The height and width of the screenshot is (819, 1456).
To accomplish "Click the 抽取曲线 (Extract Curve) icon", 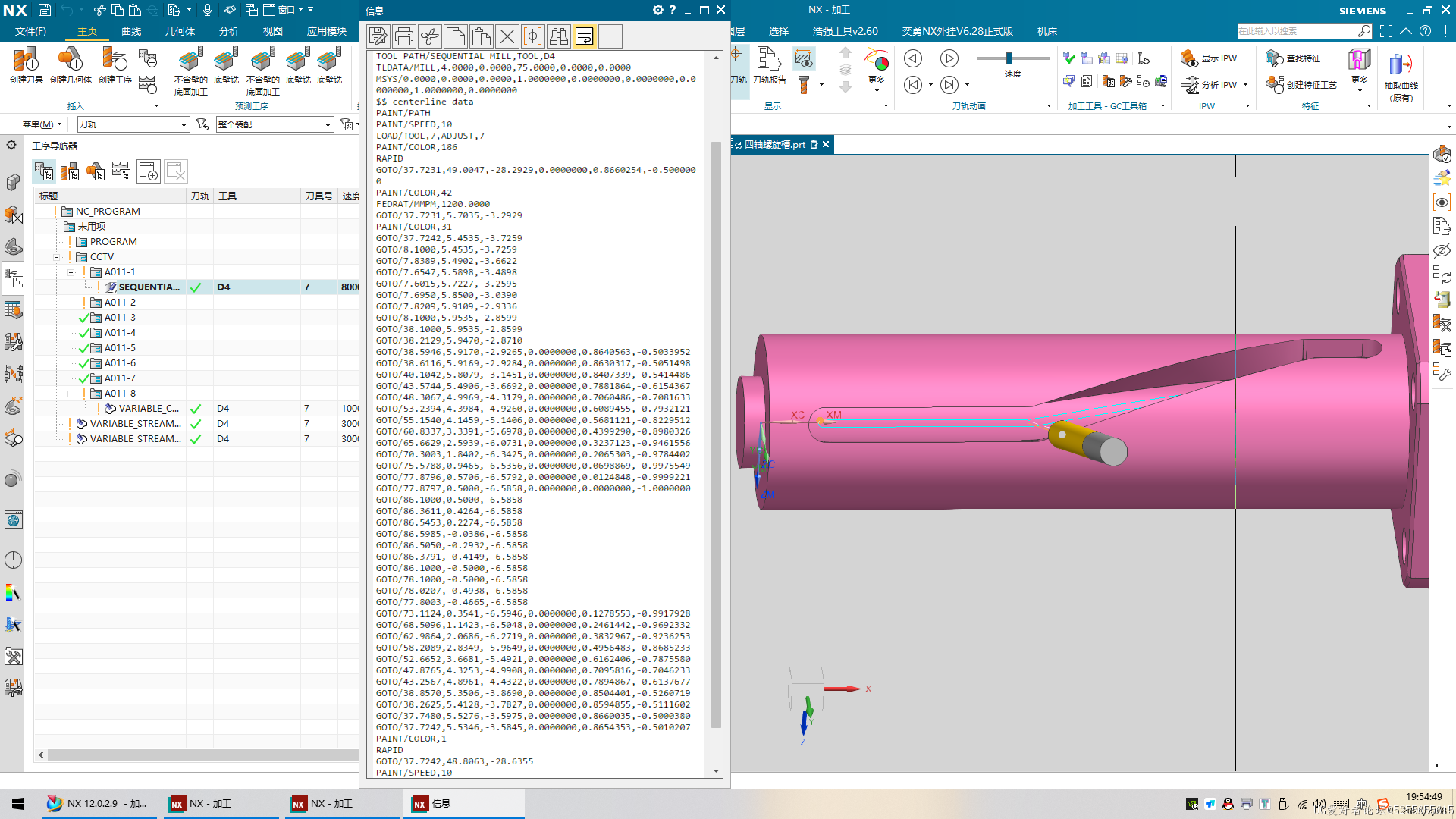I will pyautogui.click(x=1401, y=76).
